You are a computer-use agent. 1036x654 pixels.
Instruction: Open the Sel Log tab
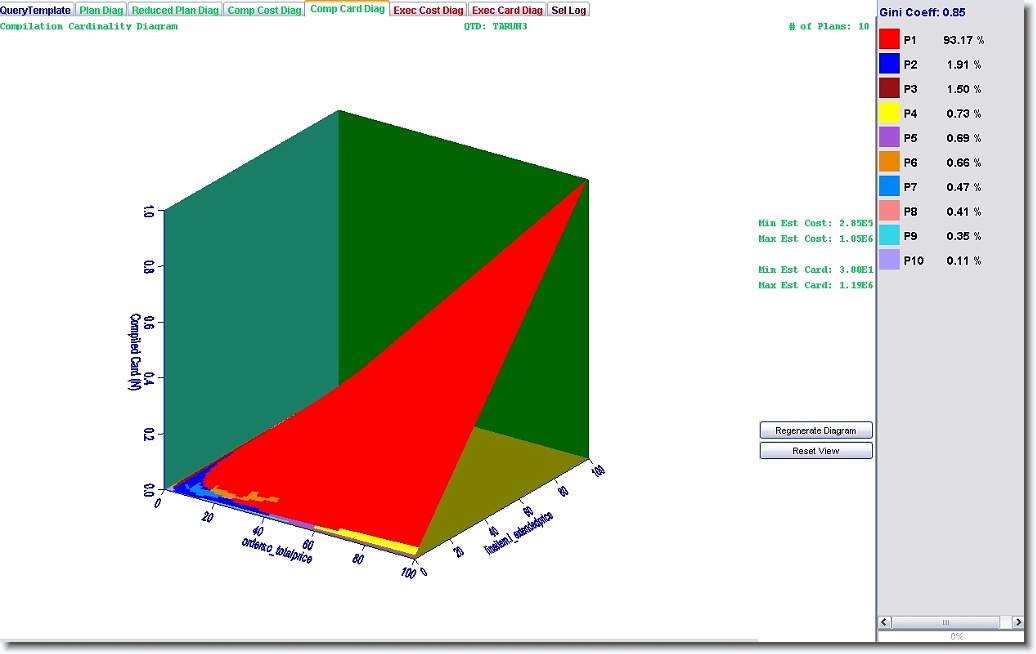pos(569,10)
